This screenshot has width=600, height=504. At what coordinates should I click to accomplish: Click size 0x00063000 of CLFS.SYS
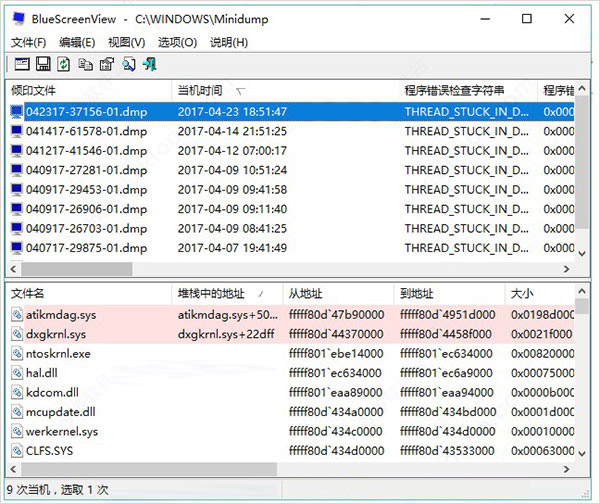tap(543, 451)
